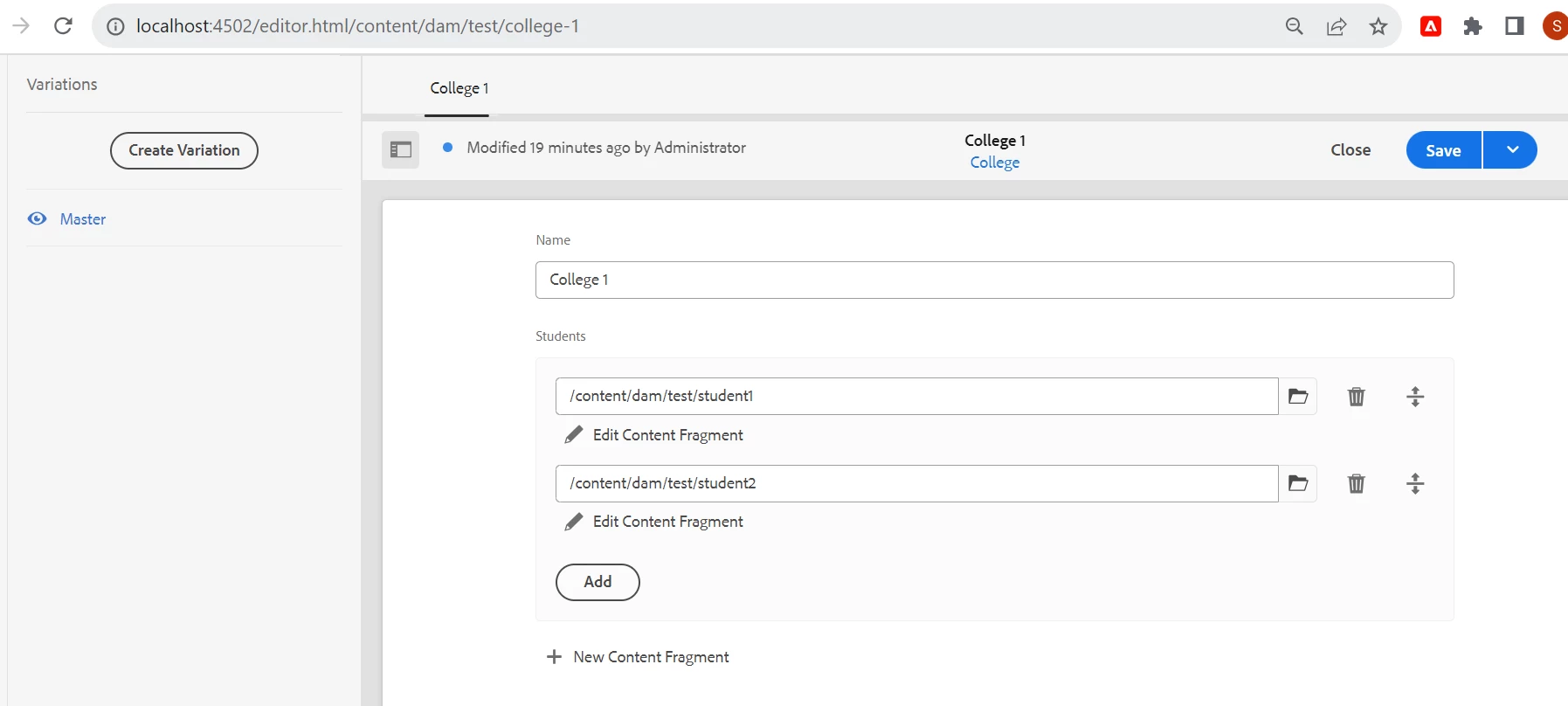Open folder browser for student2 path
Screen dimensions: 1568x706
1298,483
